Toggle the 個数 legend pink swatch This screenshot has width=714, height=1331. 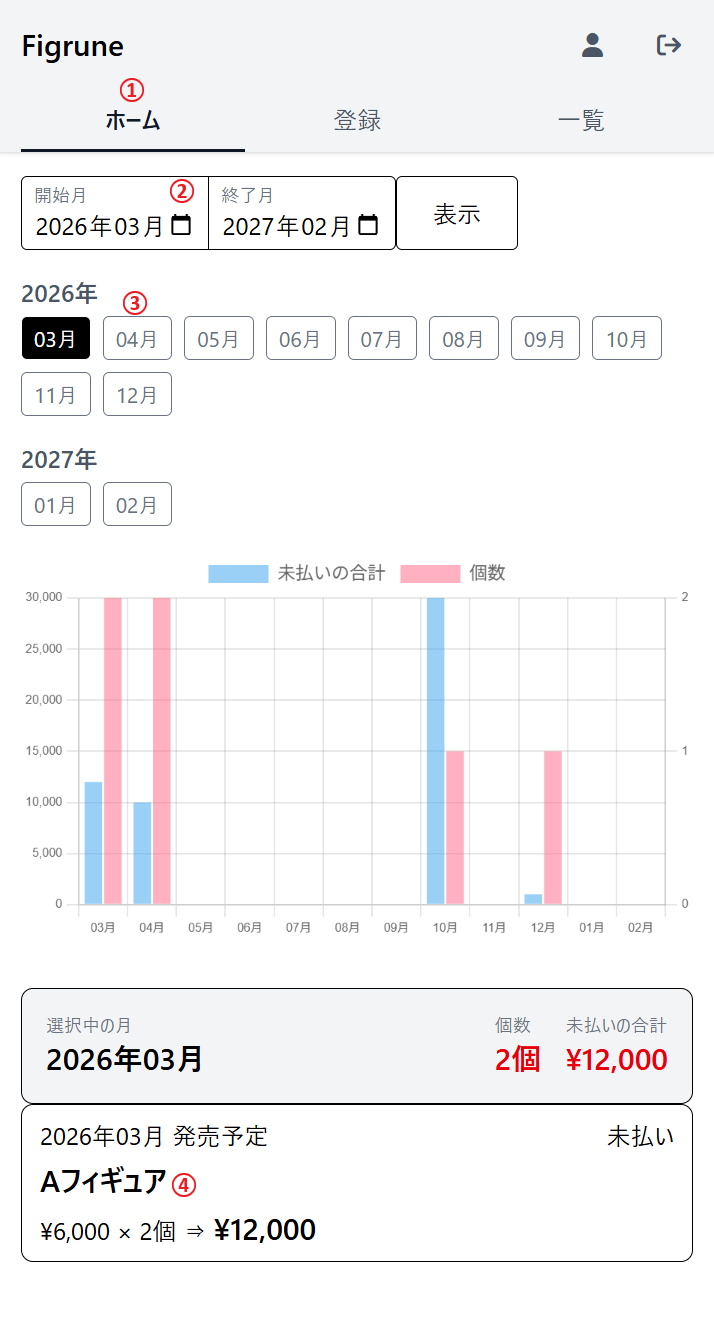tap(430, 573)
